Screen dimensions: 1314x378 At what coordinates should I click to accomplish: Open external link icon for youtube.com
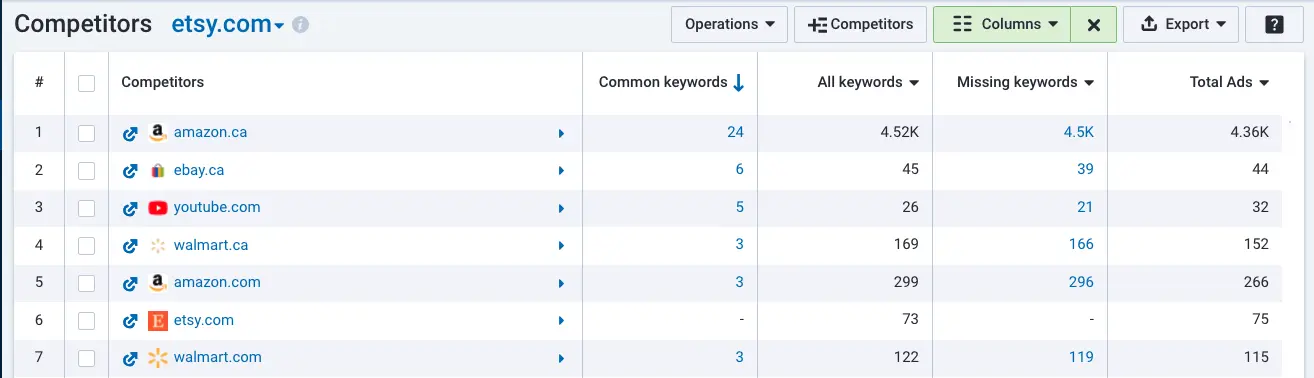pos(129,208)
